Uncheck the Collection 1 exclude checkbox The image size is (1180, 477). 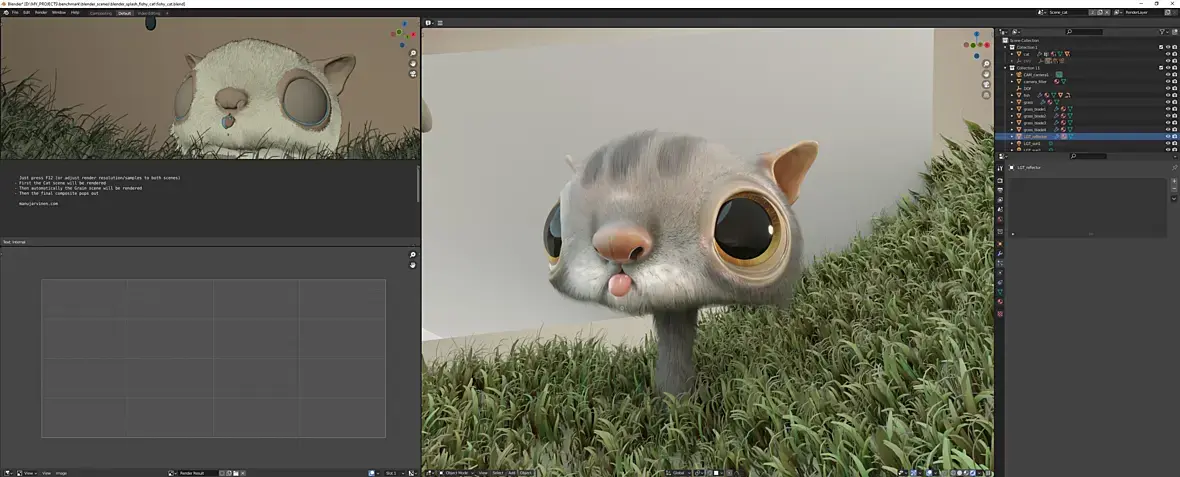tap(1161, 47)
